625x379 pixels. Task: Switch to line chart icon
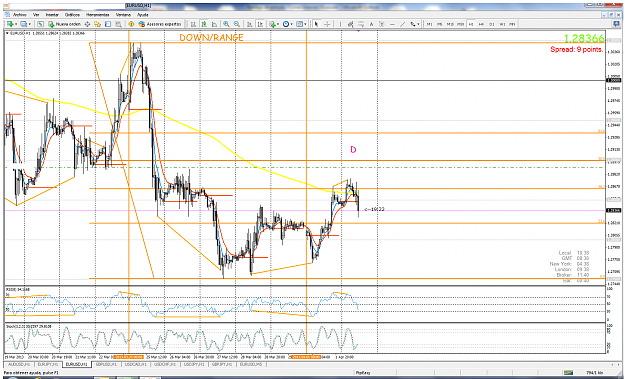pyautogui.click(x=214, y=24)
